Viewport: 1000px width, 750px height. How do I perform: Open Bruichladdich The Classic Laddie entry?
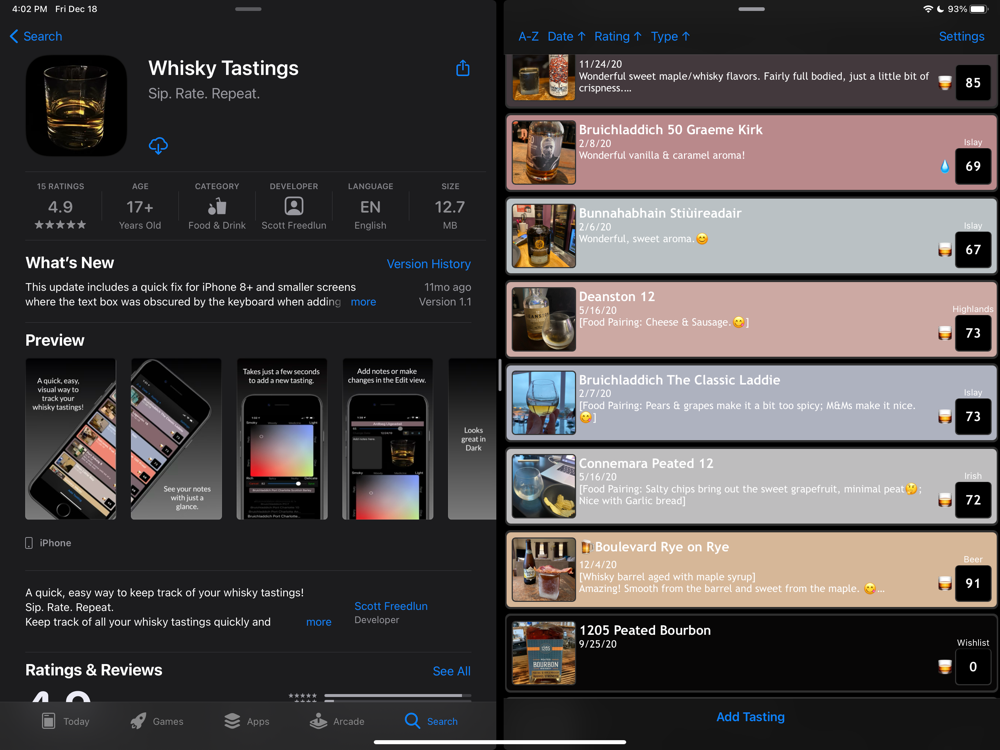(x=751, y=403)
